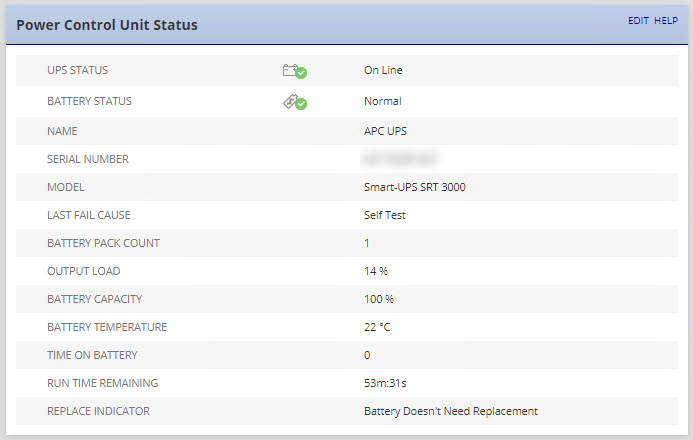Click the battery status check icon

click(x=295, y=102)
